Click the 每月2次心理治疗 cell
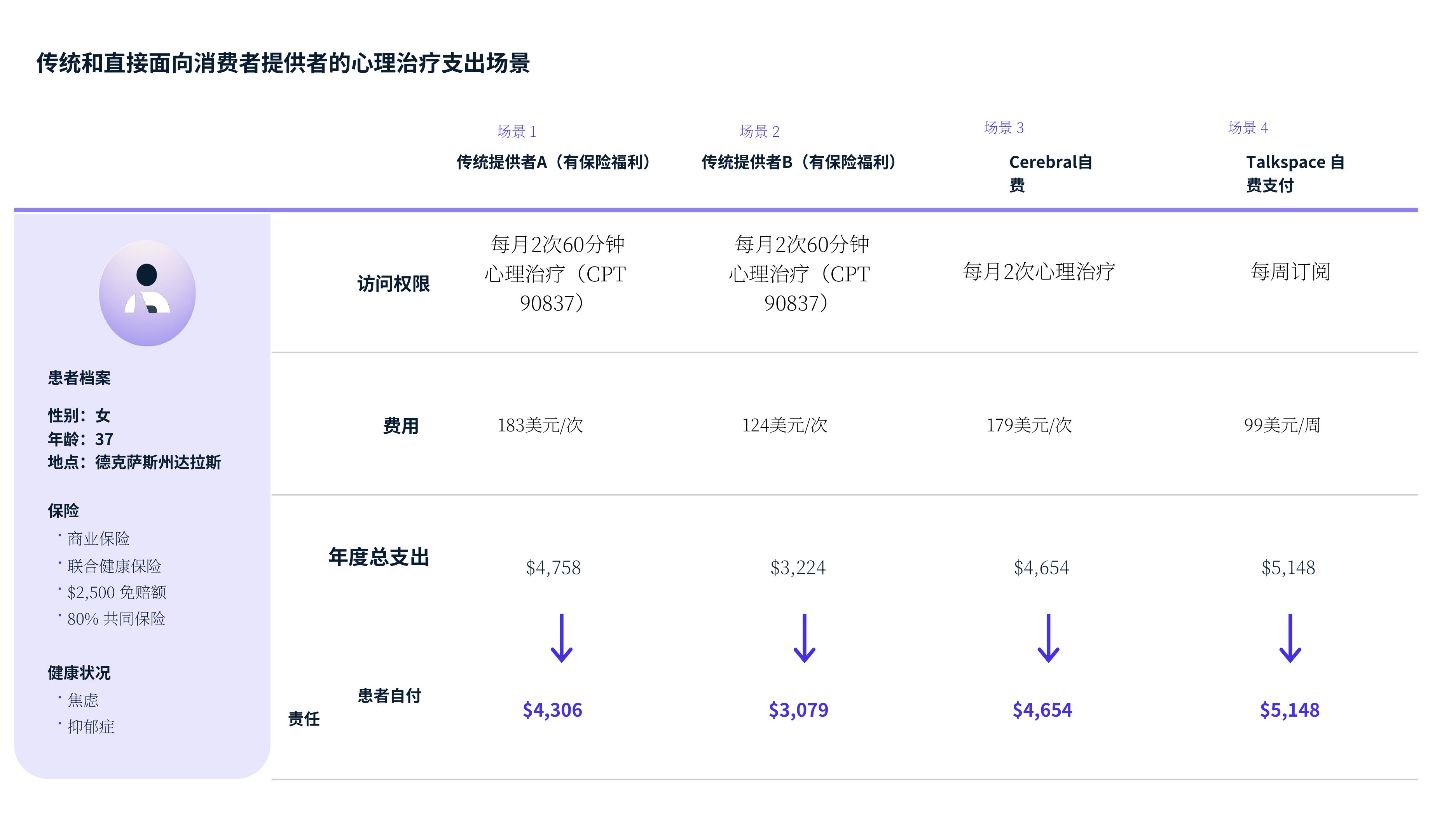1456x815 pixels. pos(1039,272)
